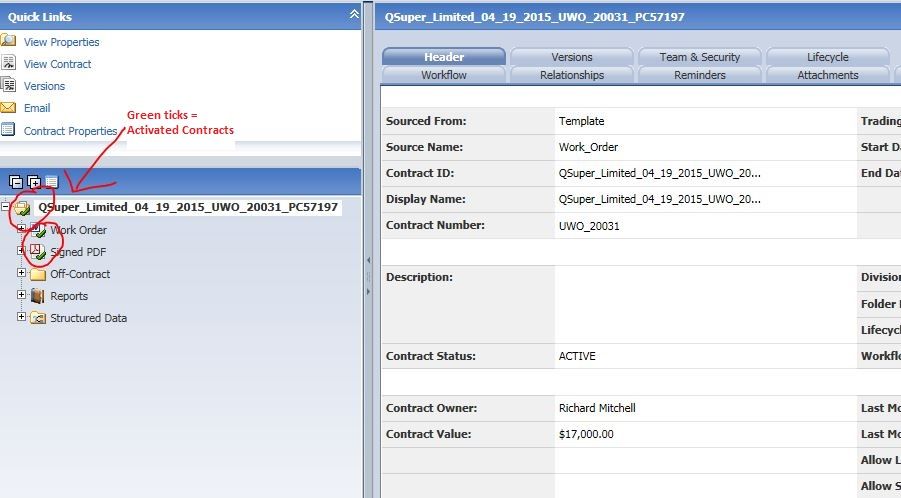Image resolution: width=901 pixels, height=498 pixels.
Task: Click the Contract Owner: label
Action: pyautogui.click(x=432, y=408)
